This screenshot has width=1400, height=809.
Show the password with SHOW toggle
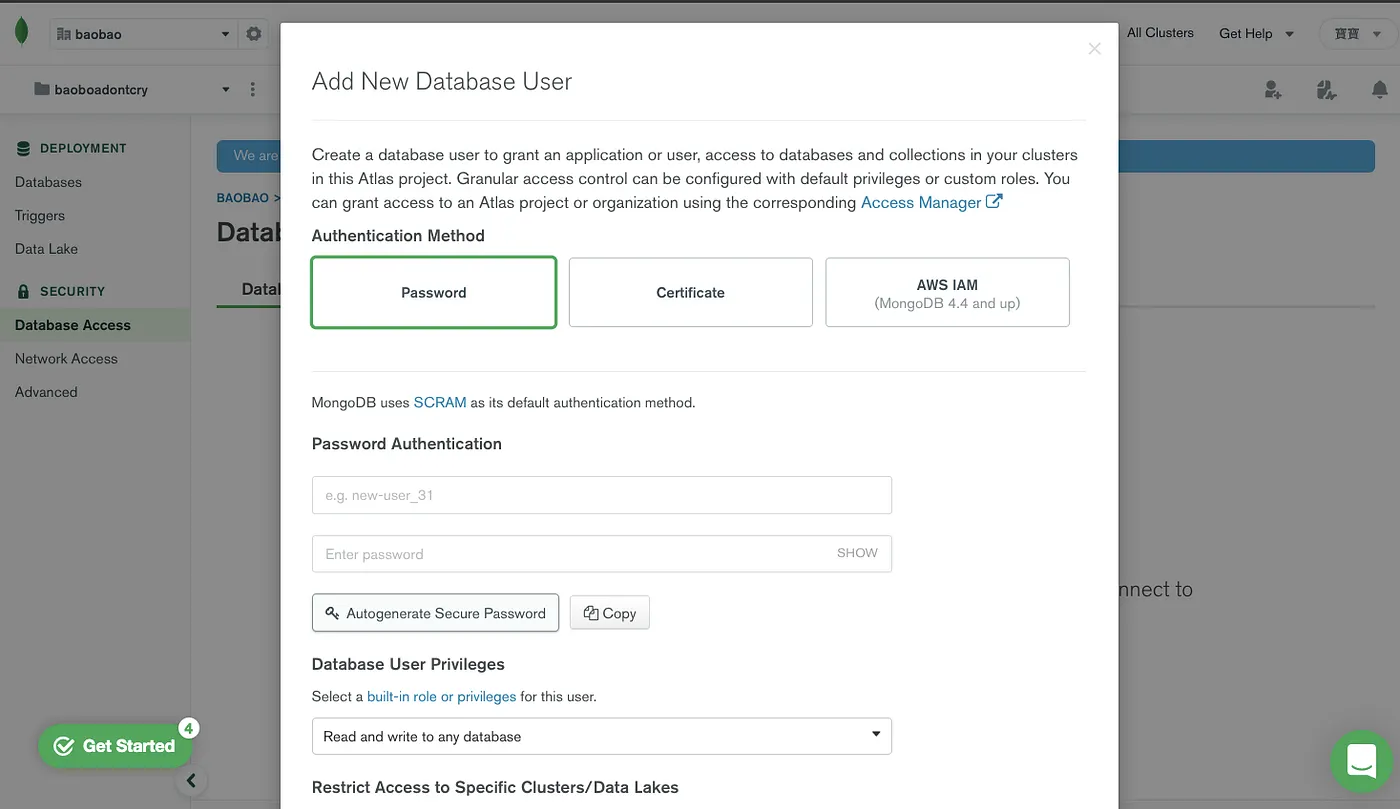pyautogui.click(x=857, y=553)
